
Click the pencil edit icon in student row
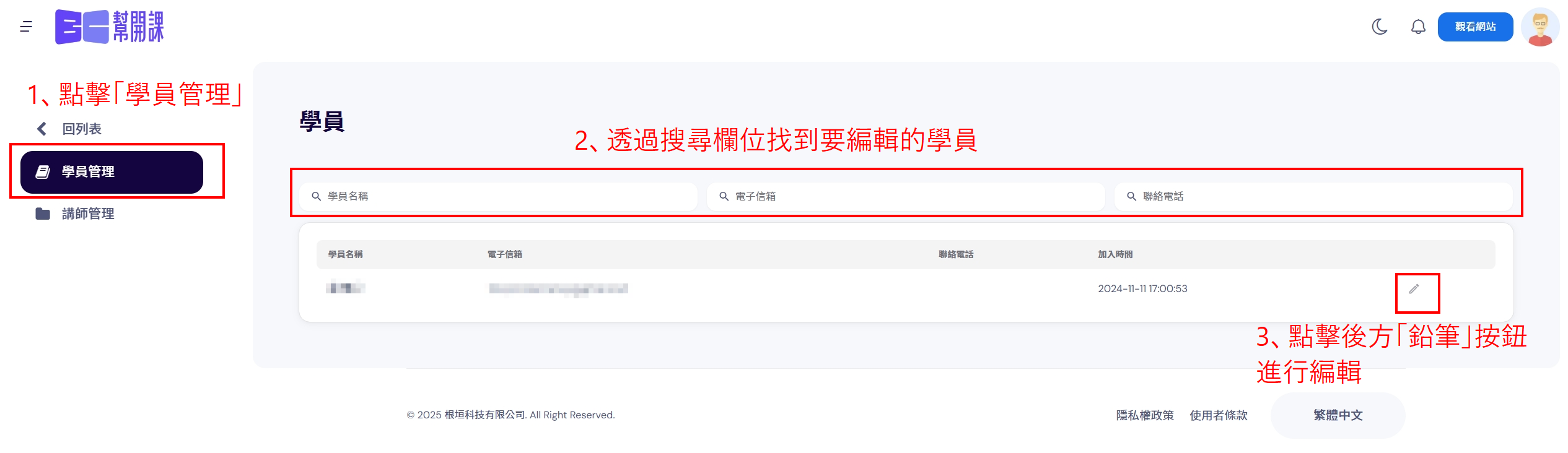click(1414, 289)
